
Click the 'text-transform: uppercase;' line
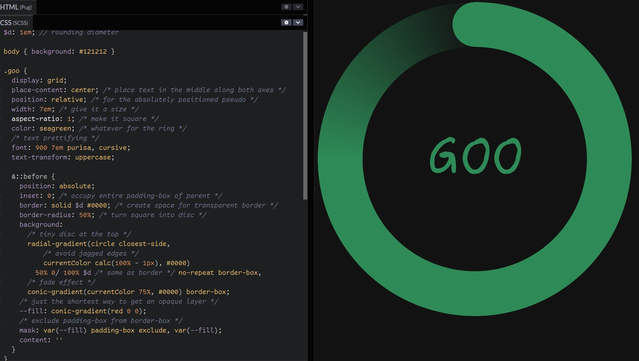(x=63, y=157)
